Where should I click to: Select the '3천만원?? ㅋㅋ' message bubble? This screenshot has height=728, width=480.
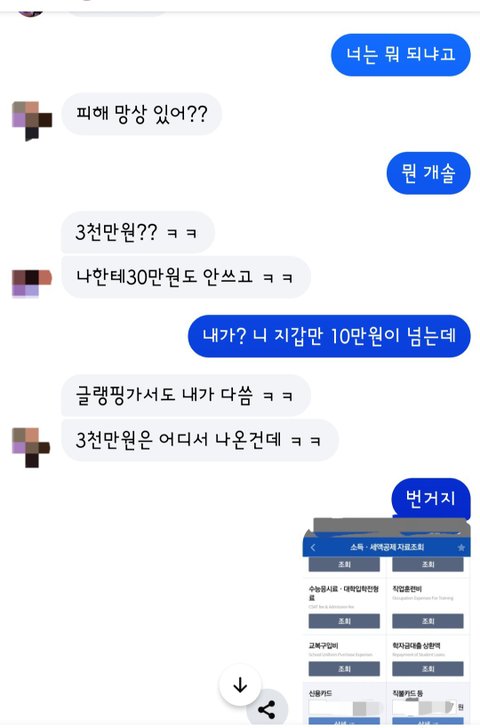[137, 232]
